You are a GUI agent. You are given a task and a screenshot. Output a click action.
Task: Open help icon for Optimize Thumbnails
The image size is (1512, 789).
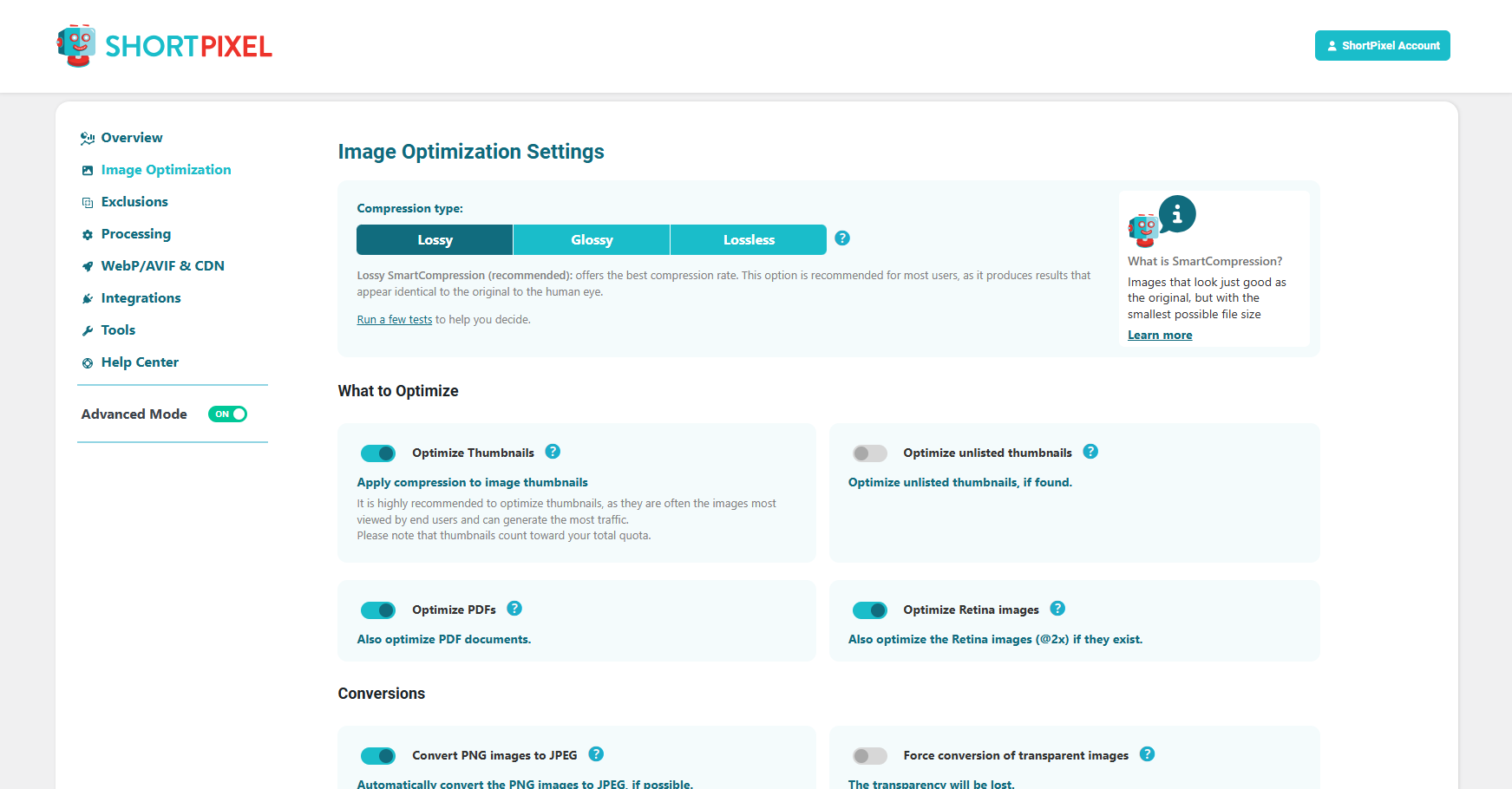pyautogui.click(x=553, y=452)
